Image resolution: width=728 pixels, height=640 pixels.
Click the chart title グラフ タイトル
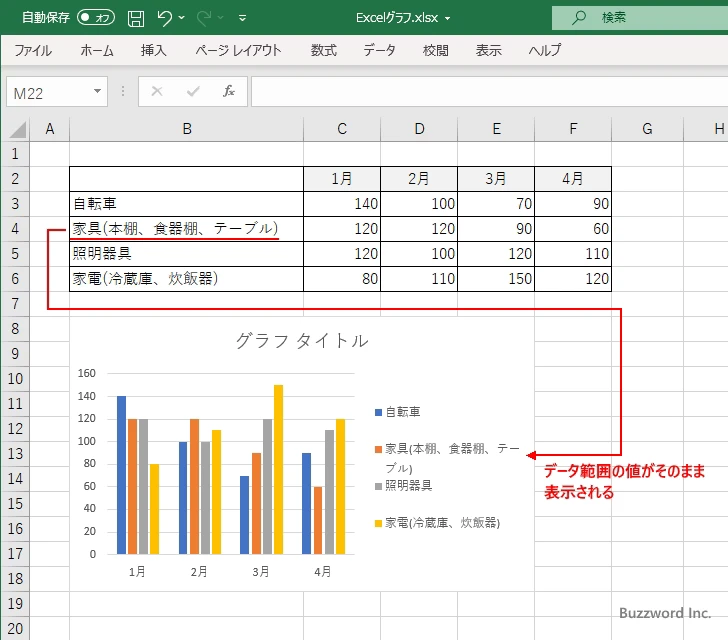tap(302, 341)
